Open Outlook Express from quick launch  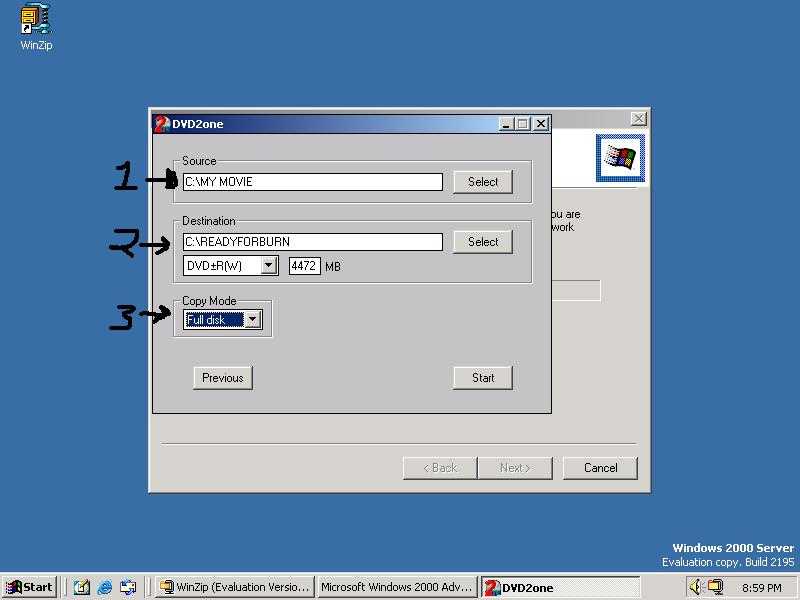click(x=128, y=587)
